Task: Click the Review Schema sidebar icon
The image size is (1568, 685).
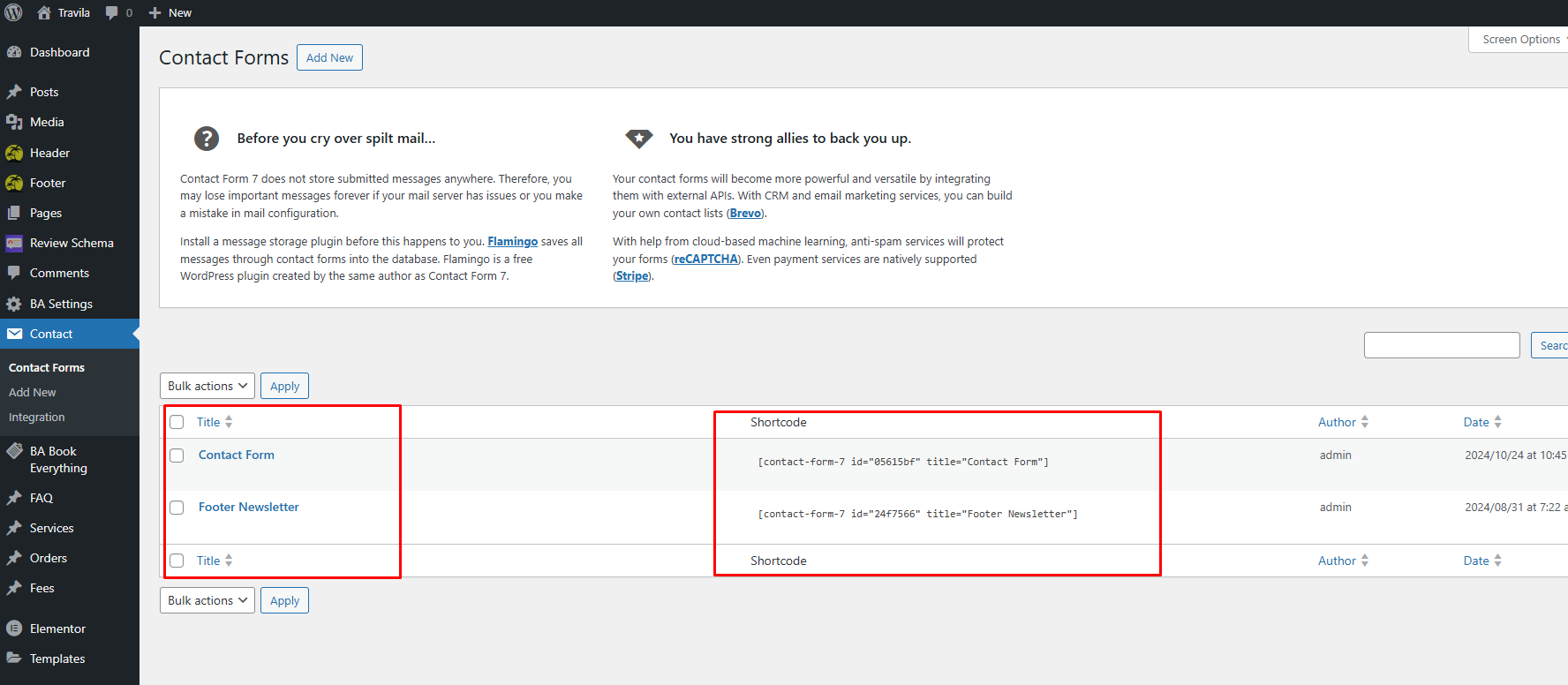Action: pyautogui.click(x=14, y=243)
